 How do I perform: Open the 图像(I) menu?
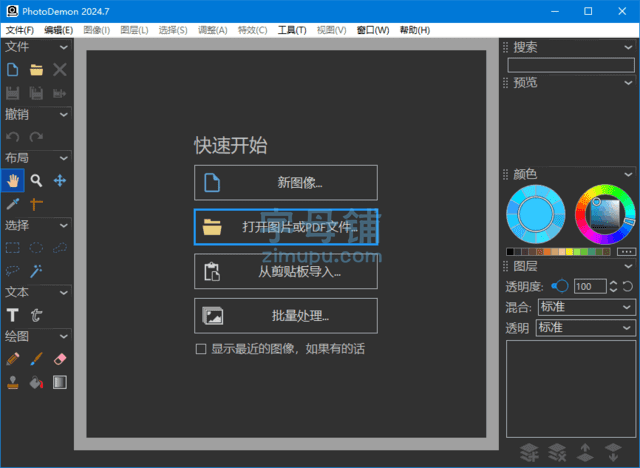(x=97, y=30)
